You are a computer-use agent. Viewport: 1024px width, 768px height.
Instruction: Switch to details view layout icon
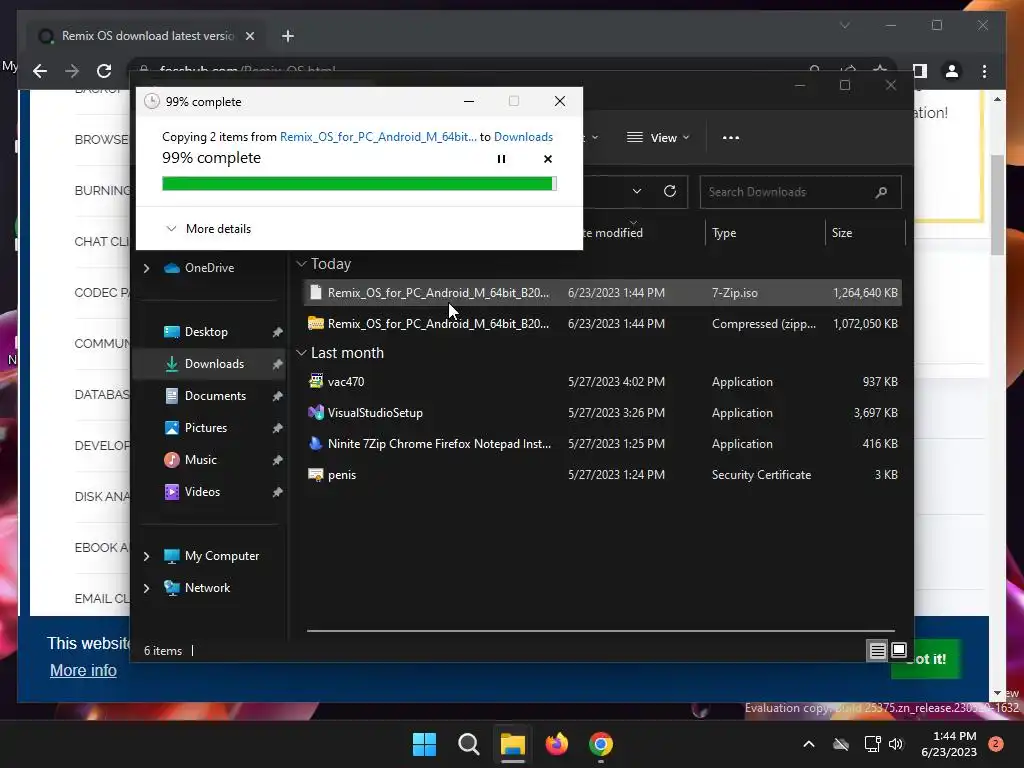coord(878,650)
